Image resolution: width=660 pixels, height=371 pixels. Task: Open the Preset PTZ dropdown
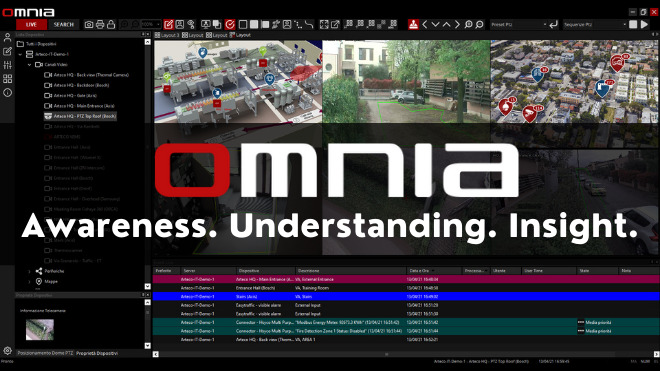coord(519,24)
